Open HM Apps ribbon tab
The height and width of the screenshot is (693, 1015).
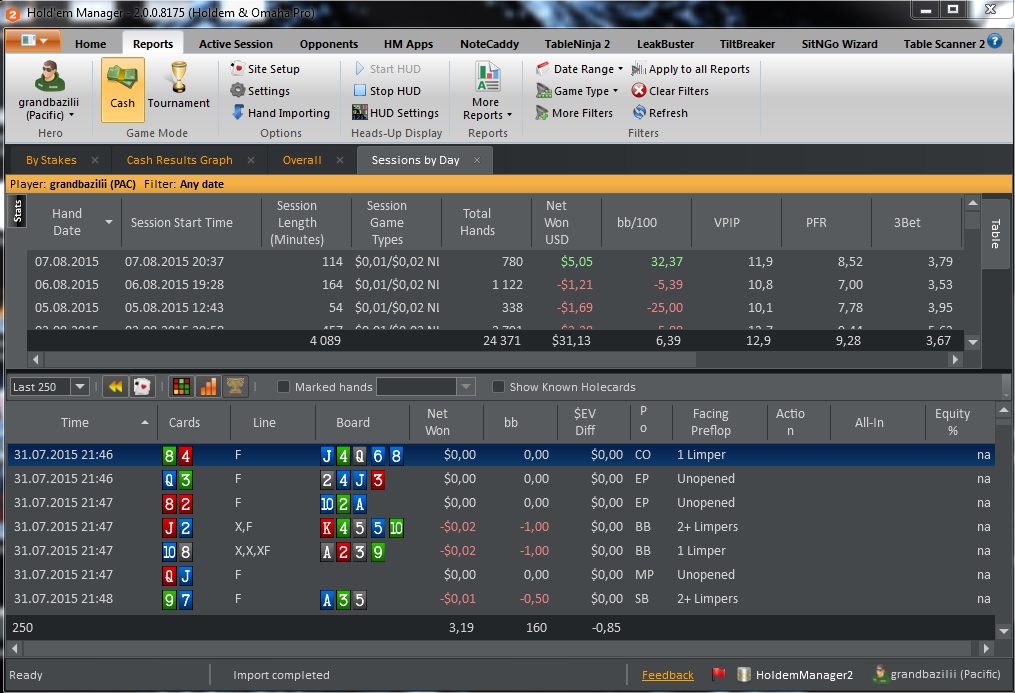coord(408,44)
